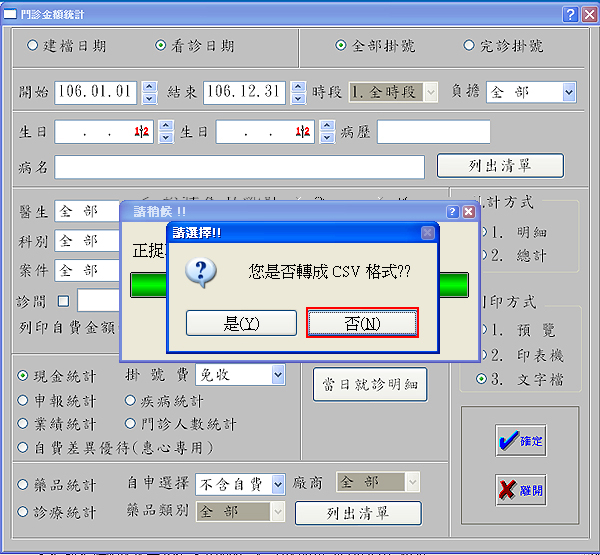Click the 確定 checkmark button

520,440
